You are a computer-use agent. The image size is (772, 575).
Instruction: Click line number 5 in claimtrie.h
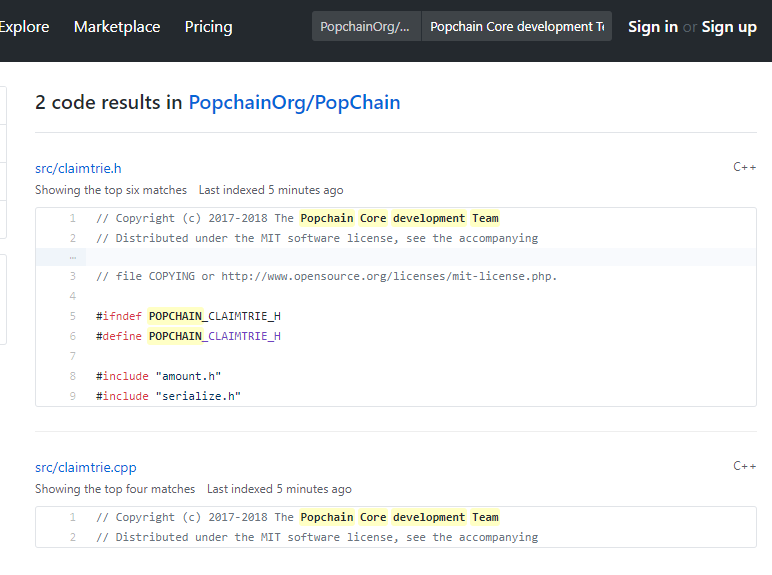(x=72, y=316)
